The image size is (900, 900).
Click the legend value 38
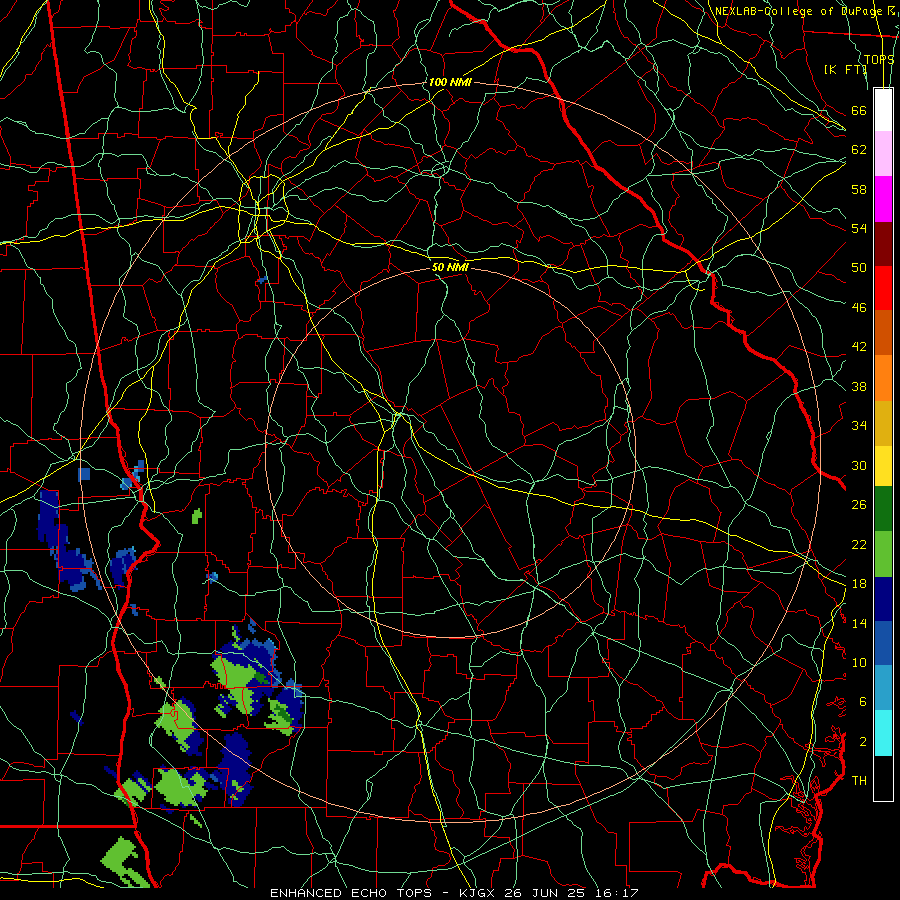(859, 386)
